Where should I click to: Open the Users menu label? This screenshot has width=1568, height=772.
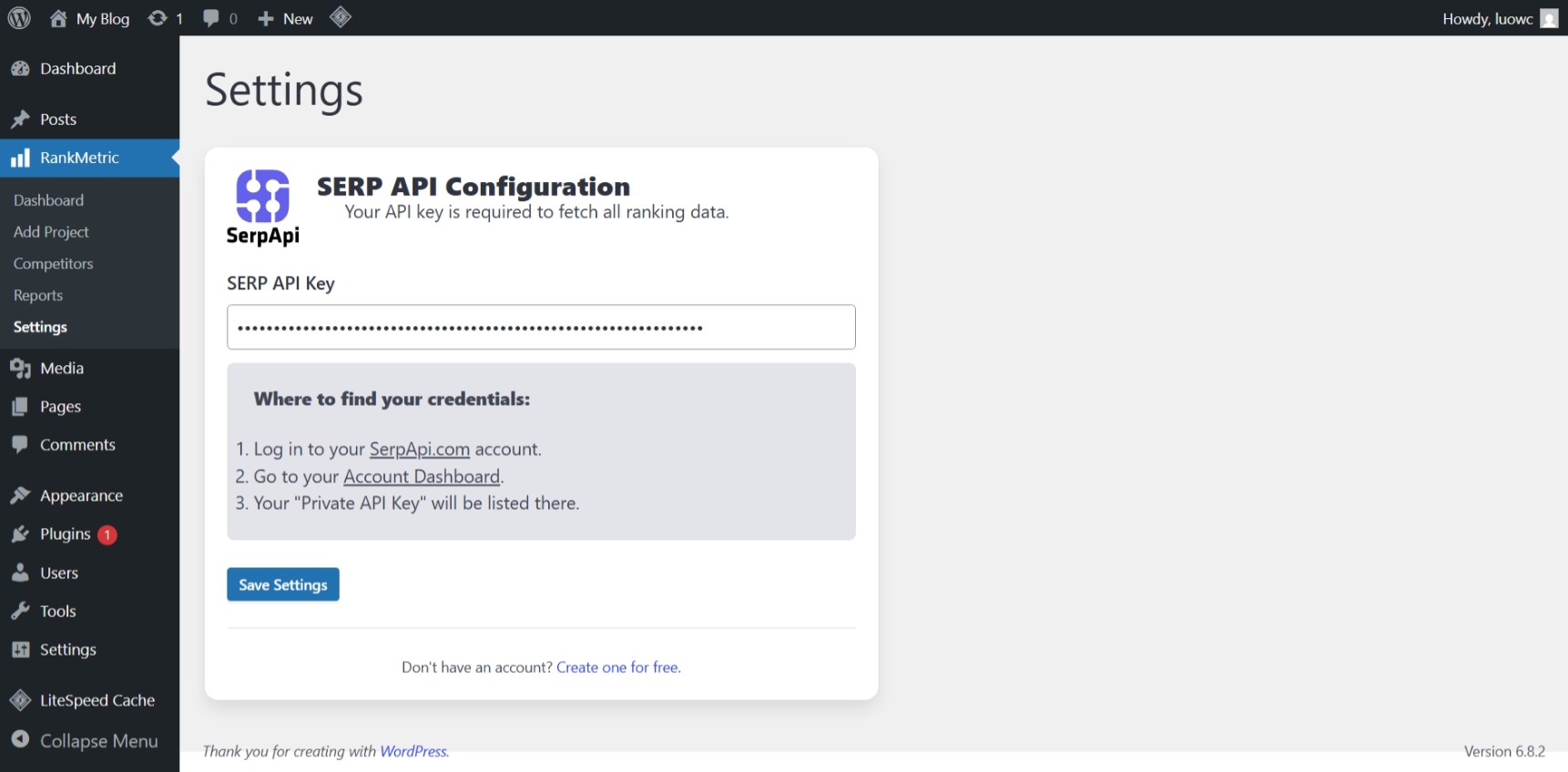59,573
